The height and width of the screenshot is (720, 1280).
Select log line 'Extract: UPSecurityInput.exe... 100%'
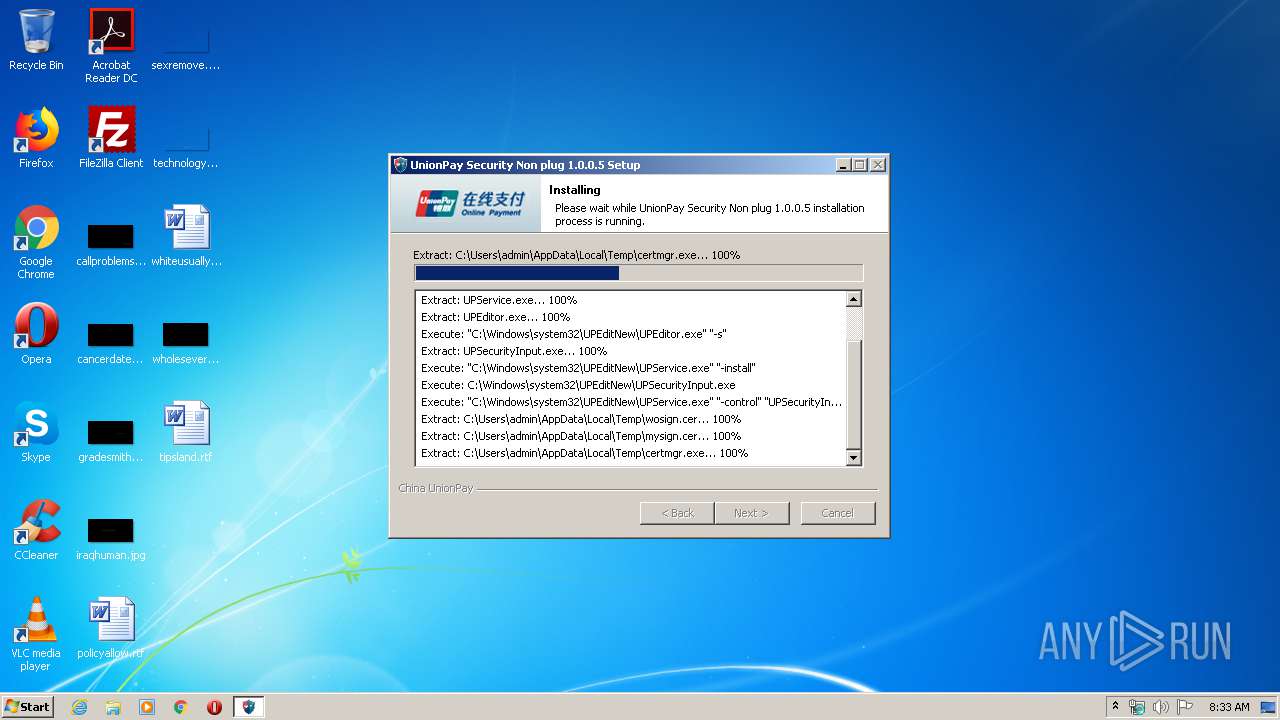pyautogui.click(x=514, y=351)
